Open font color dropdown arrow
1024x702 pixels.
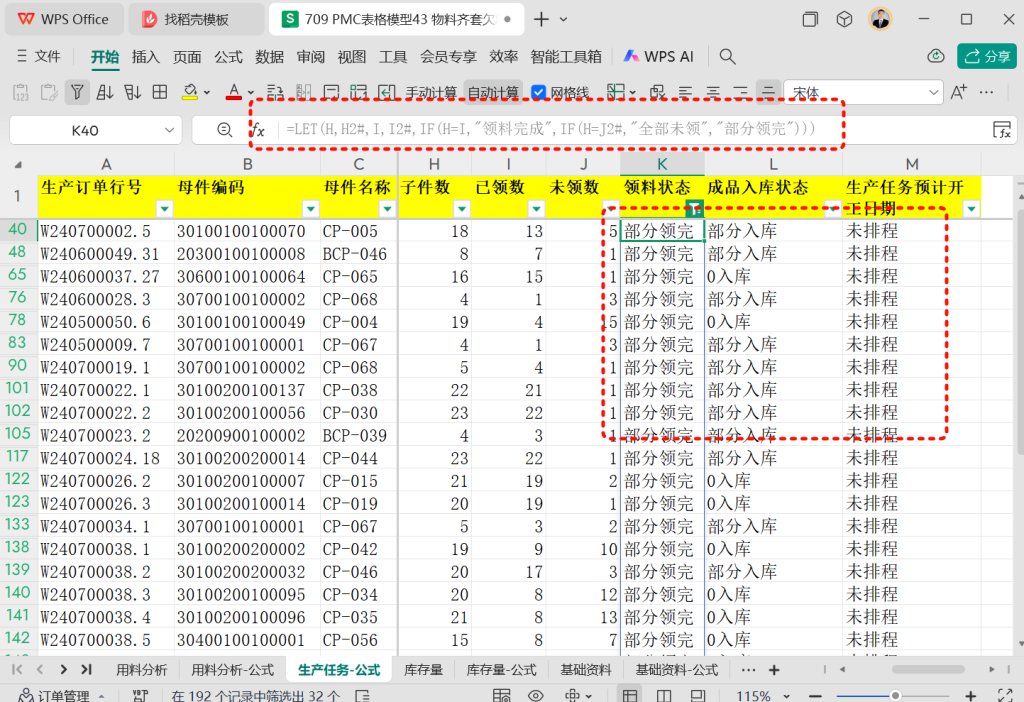pyautogui.click(x=250, y=93)
